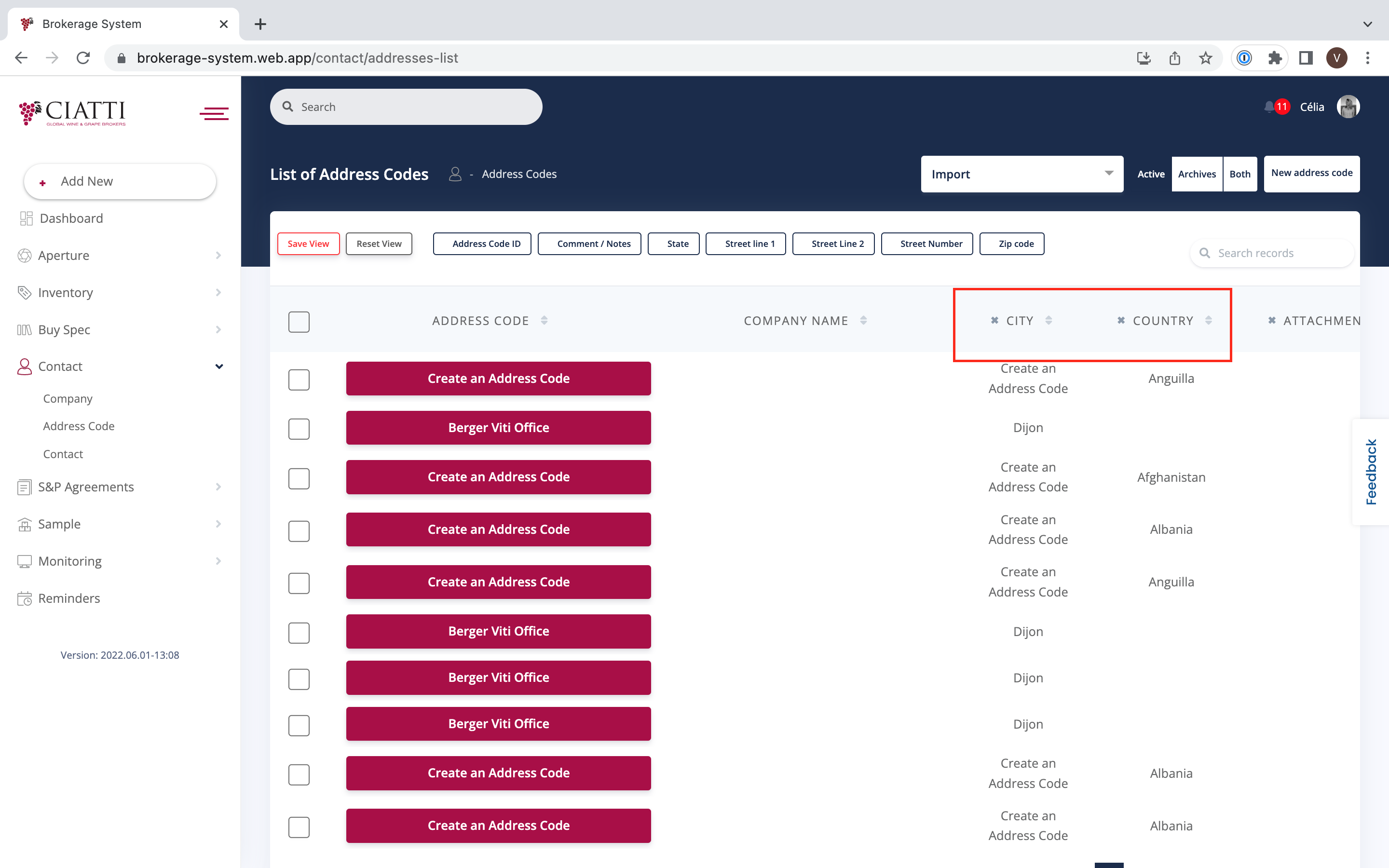Open Company under Contact menu

click(68, 398)
